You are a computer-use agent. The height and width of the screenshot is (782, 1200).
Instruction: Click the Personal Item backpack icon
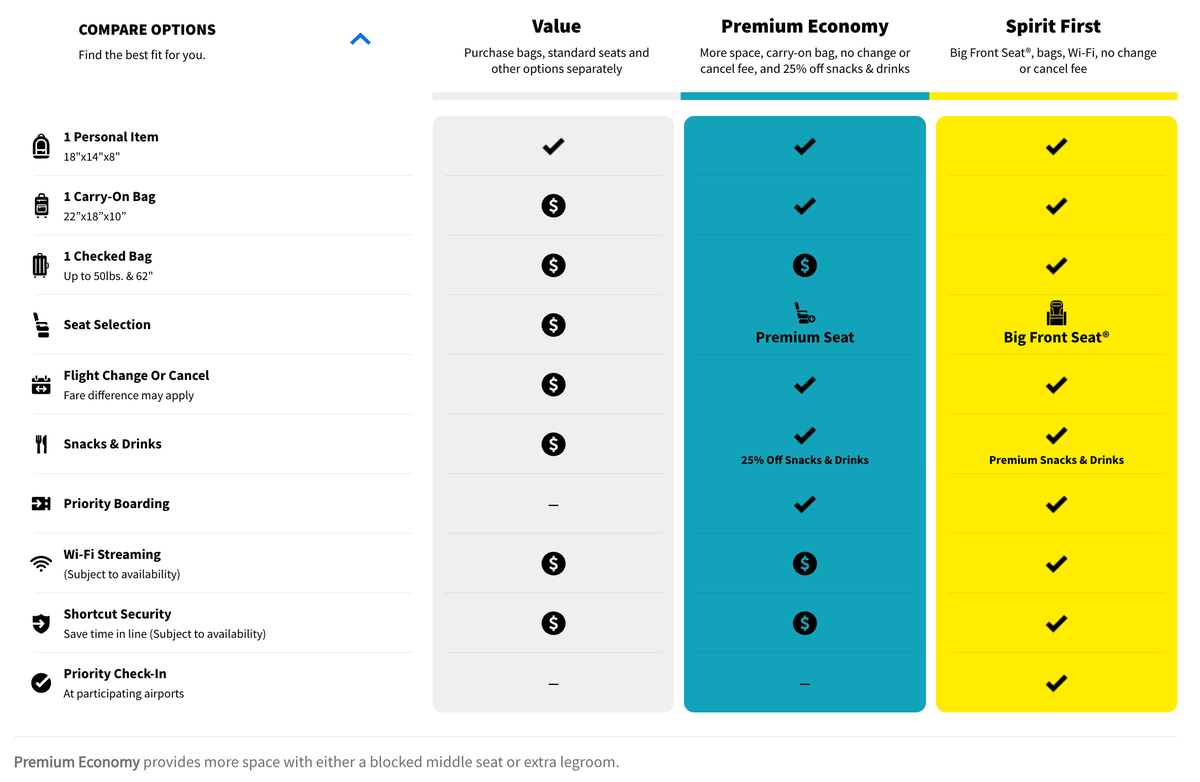point(41,146)
